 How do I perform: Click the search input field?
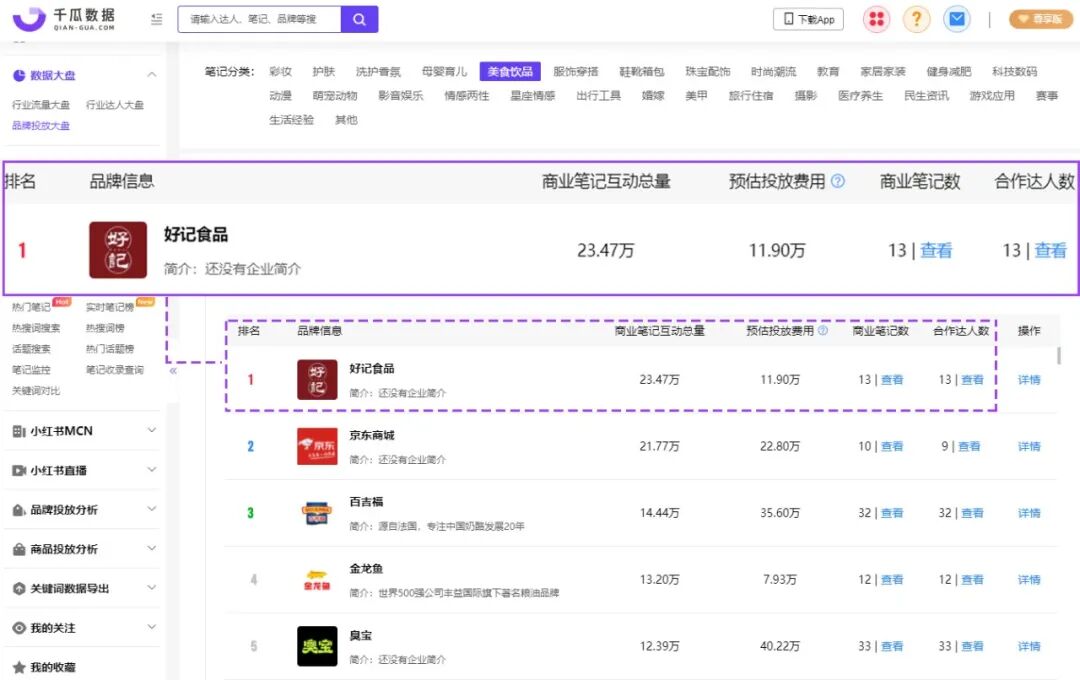tap(259, 19)
